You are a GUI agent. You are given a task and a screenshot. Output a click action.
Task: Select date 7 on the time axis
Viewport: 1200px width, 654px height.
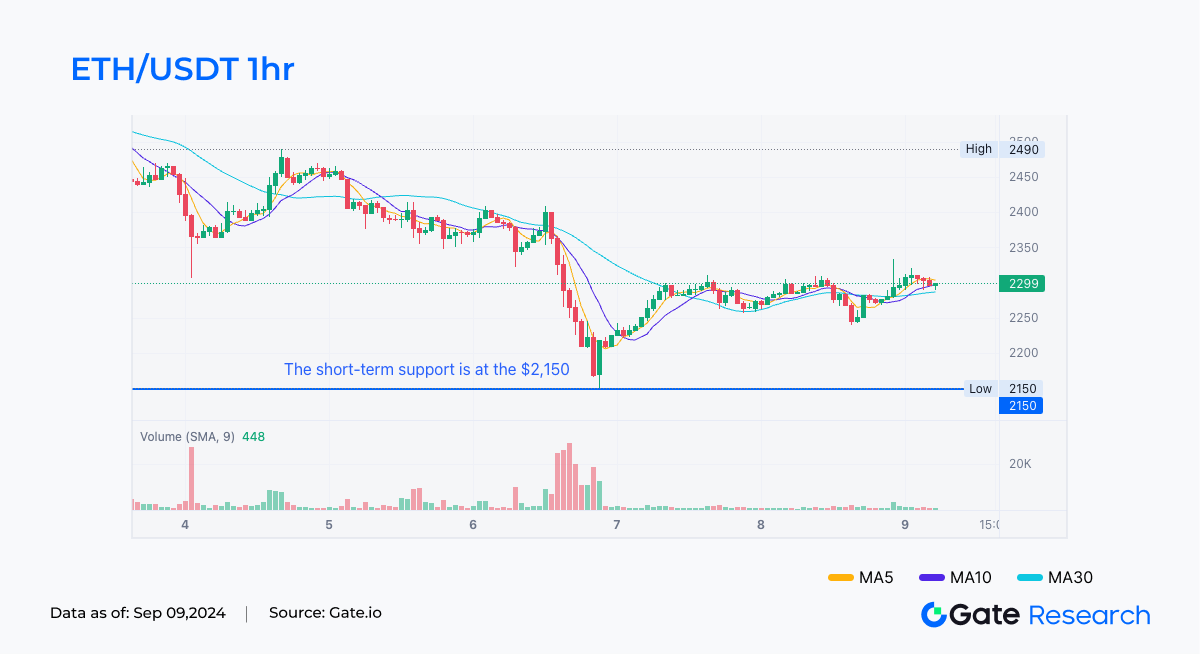point(617,525)
